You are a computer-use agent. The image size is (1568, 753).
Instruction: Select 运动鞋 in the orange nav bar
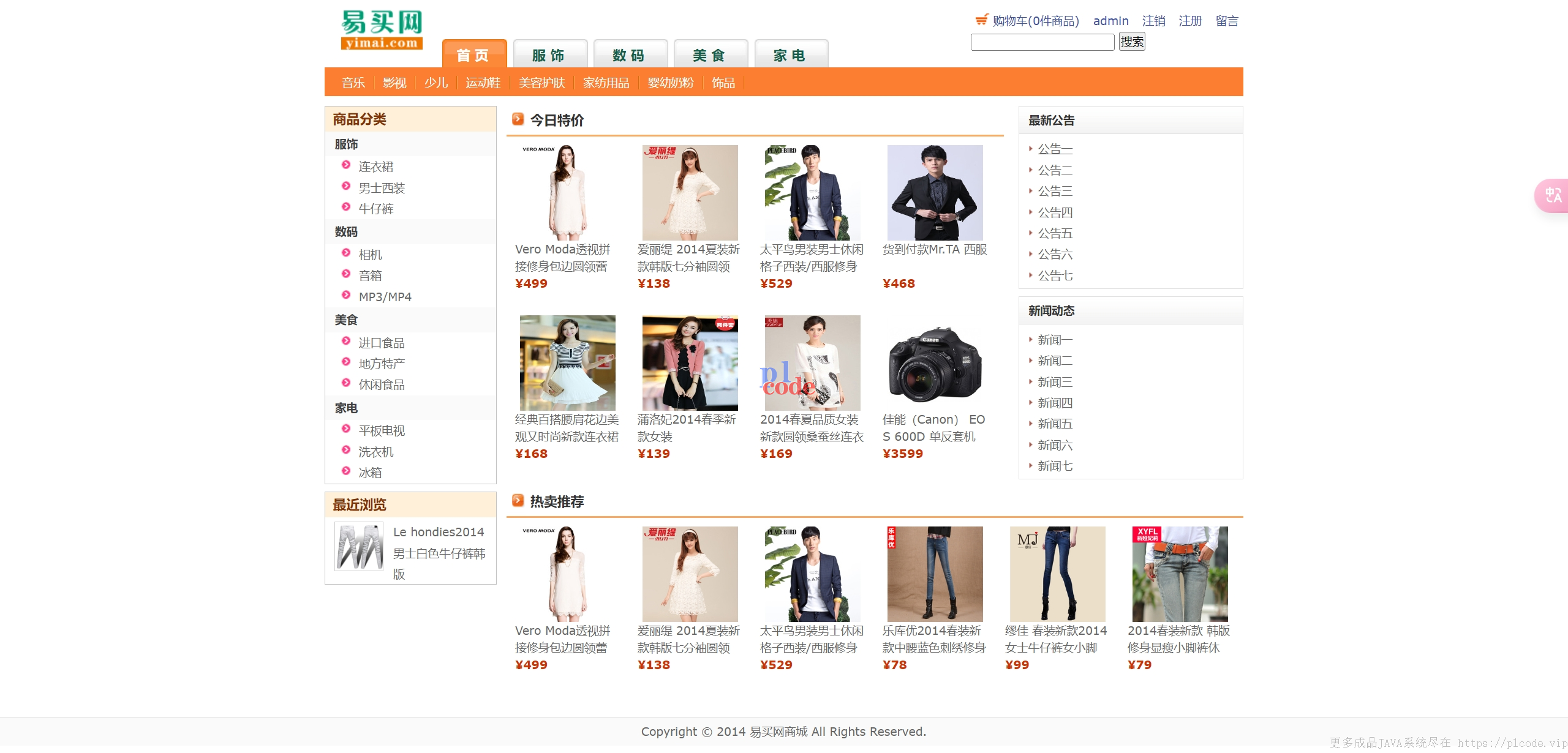point(483,83)
